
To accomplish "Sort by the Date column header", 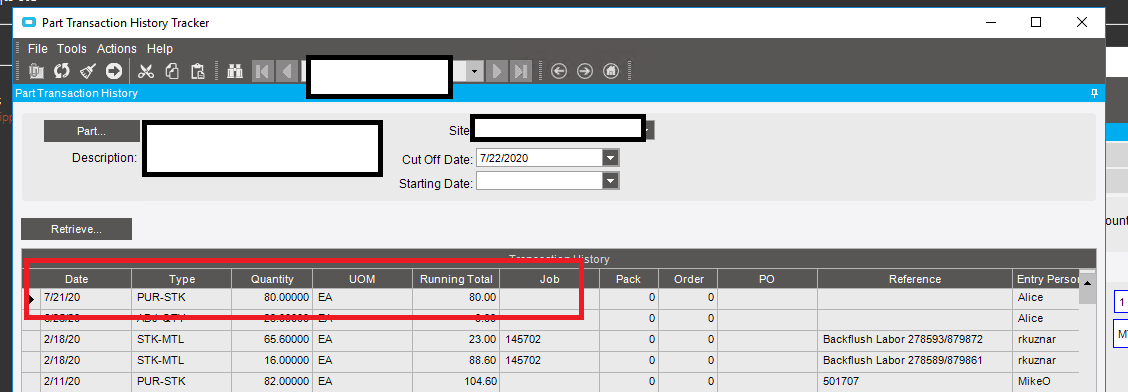I will [76, 279].
